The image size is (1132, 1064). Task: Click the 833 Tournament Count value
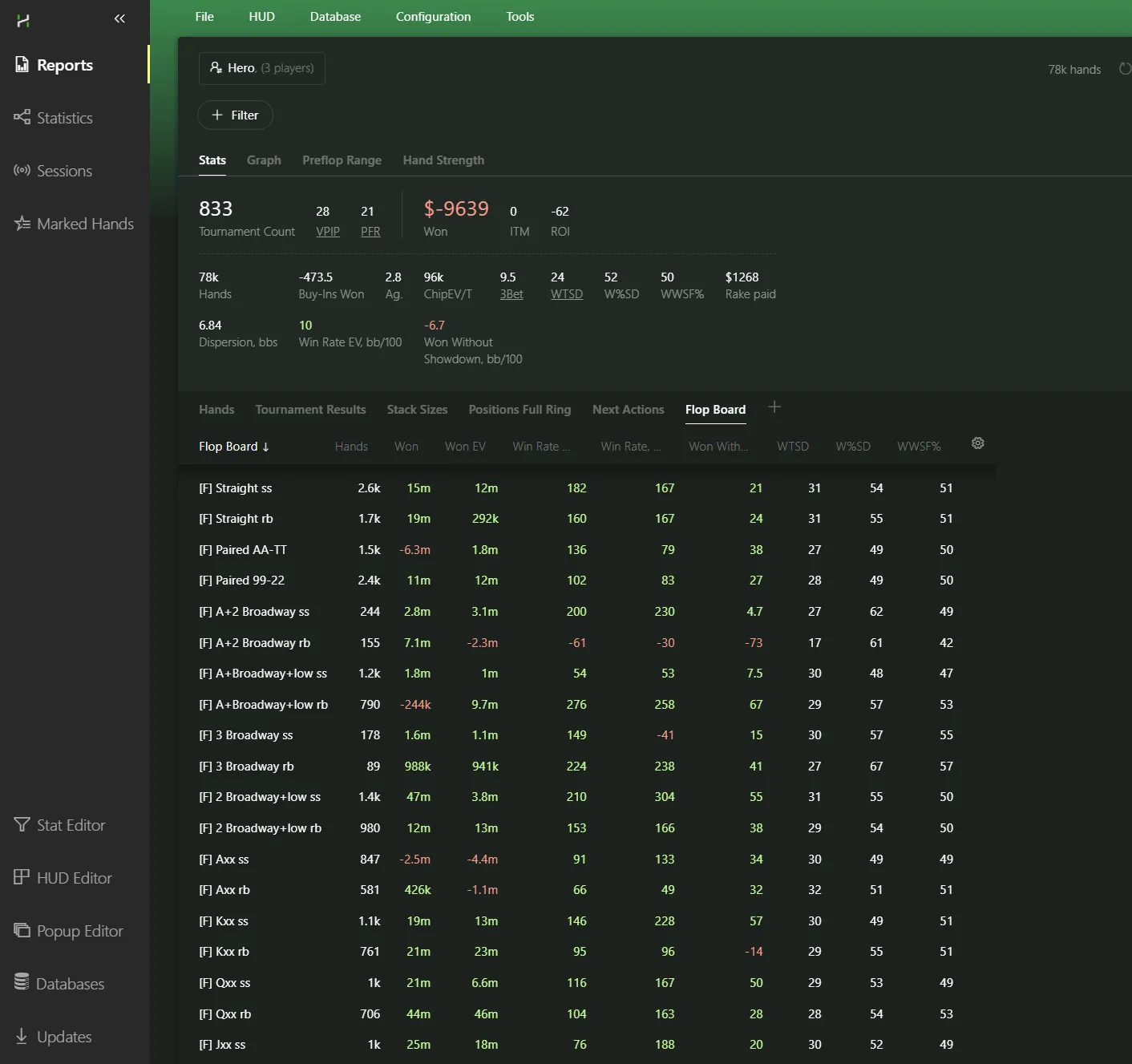(216, 208)
